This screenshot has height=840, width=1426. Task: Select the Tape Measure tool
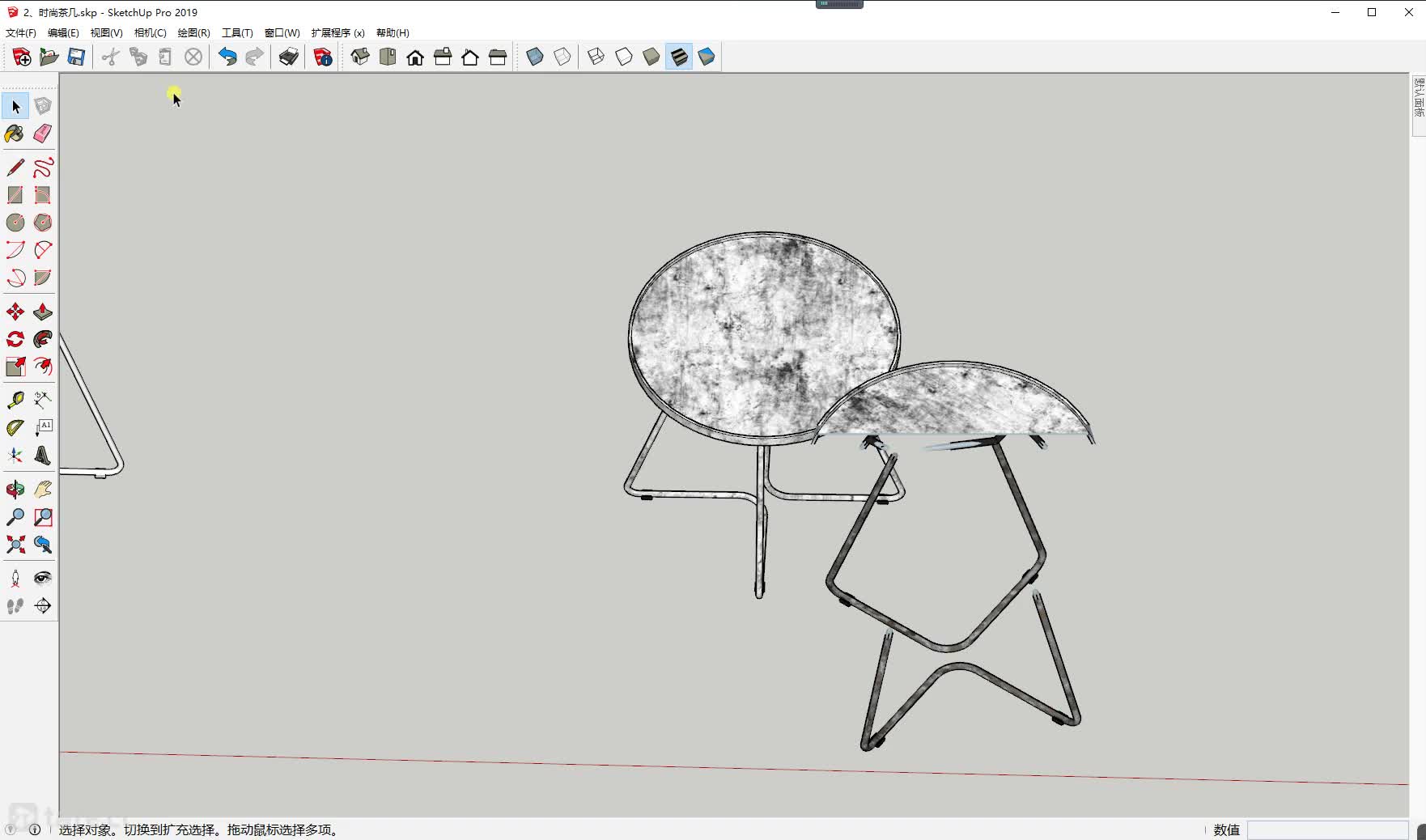click(15, 400)
